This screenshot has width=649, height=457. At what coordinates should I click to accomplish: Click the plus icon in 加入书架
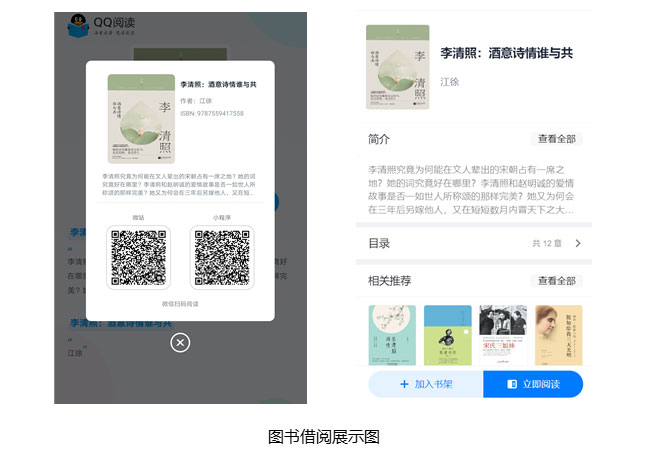[404, 384]
